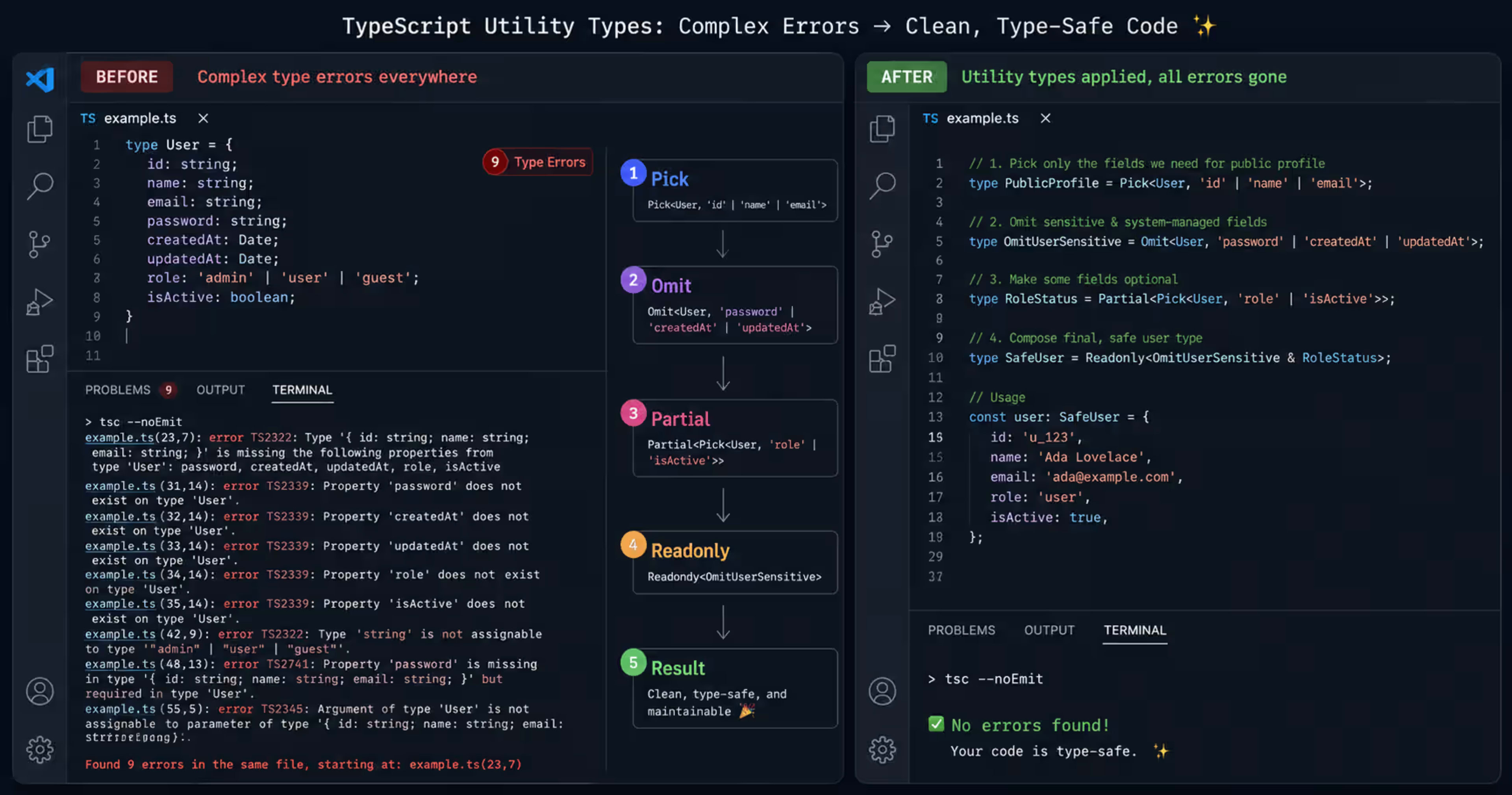Click the "name: 'Ada Lovelace'" line
This screenshot has height=795, width=1512.
pyautogui.click(x=1071, y=457)
